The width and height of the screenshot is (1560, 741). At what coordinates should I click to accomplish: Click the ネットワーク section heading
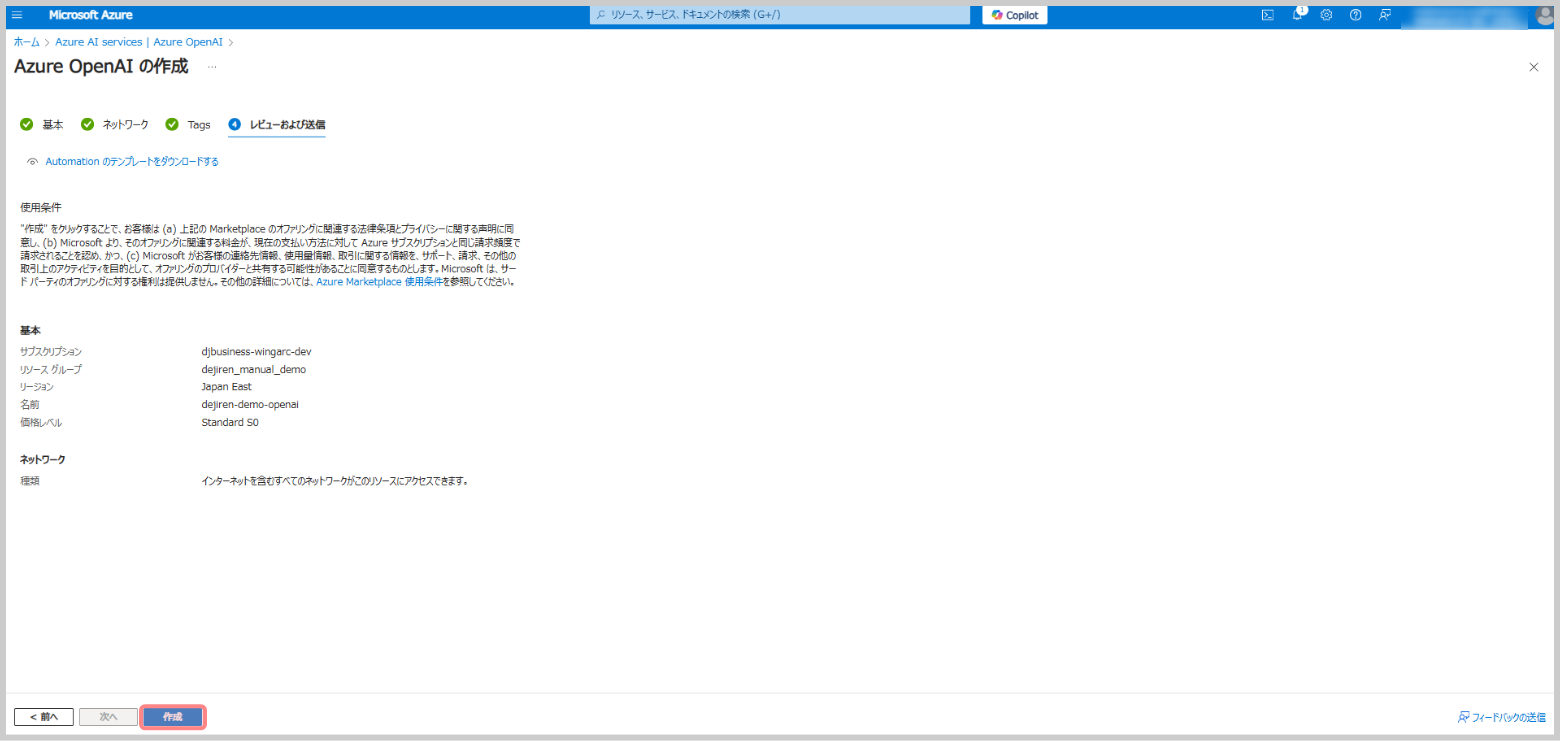coord(43,459)
